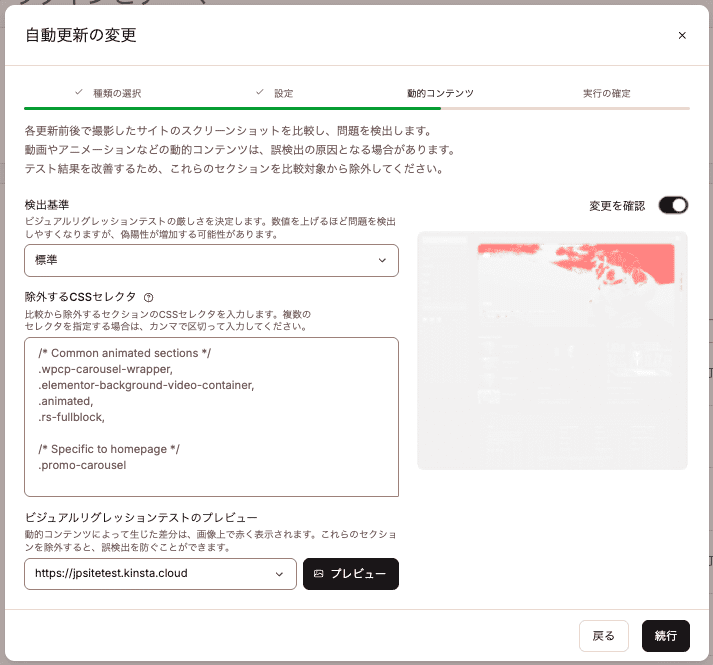Screen dimensions: 713x665
Task: Click the .elementor-background-video-container, line
Action: coord(146,385)
